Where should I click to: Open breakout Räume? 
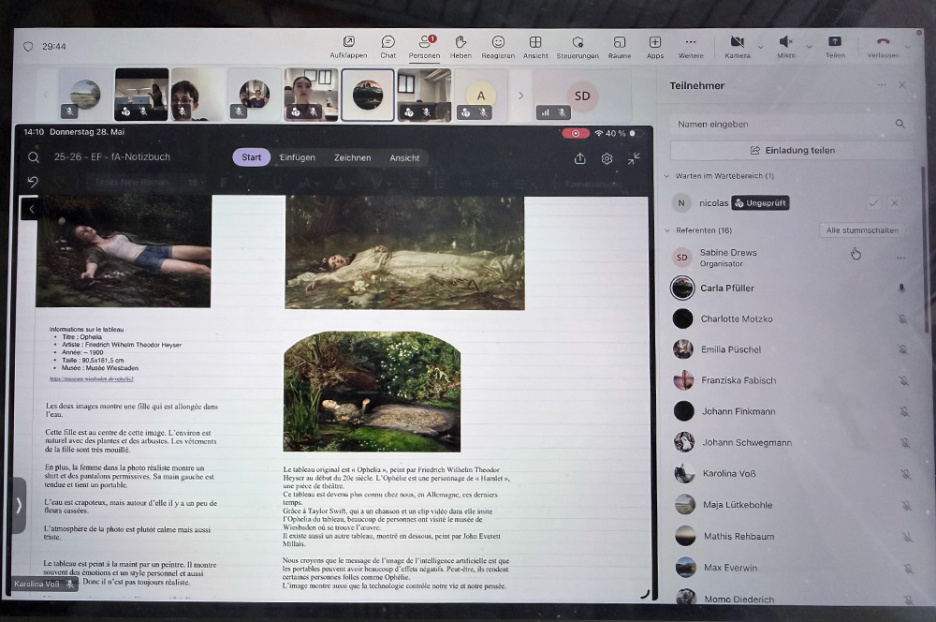(620, 47)
